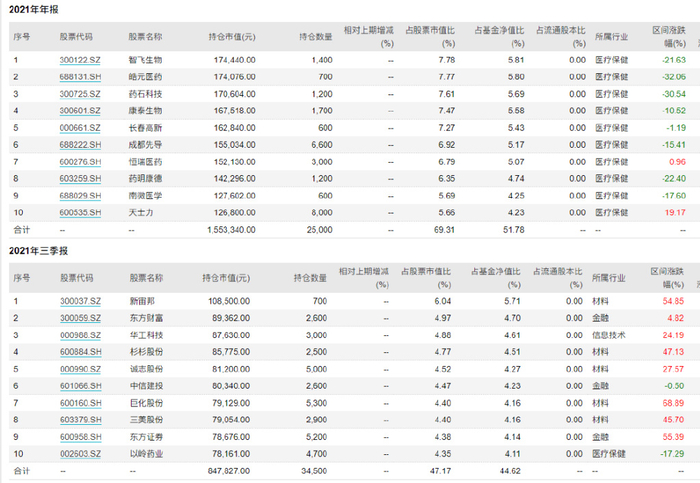The image size is (700, 483).
Task: Click stock name 南微医学
Action: tap(145, 196)
